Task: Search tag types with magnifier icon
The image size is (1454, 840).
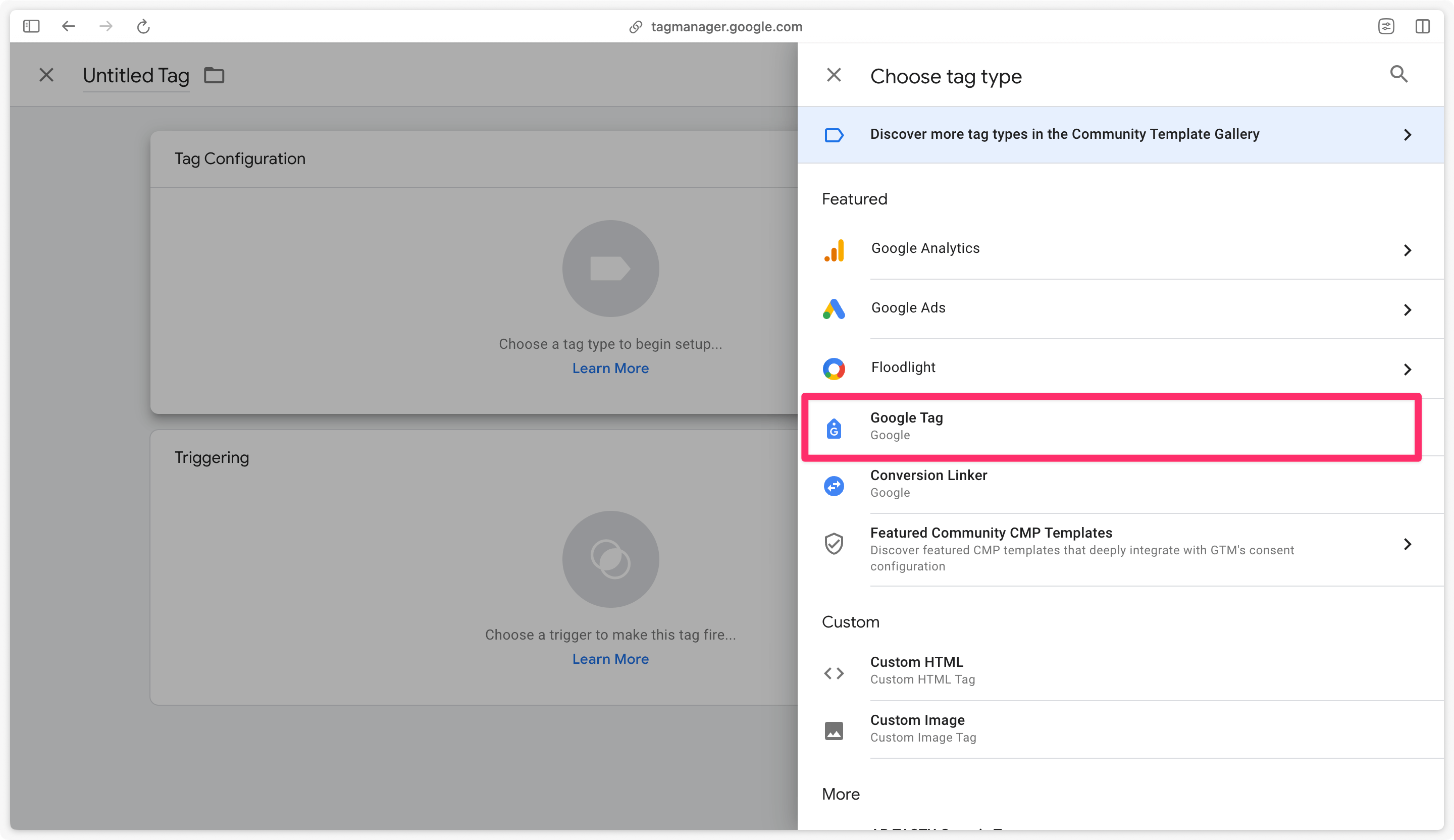Action: [1398, 74]
